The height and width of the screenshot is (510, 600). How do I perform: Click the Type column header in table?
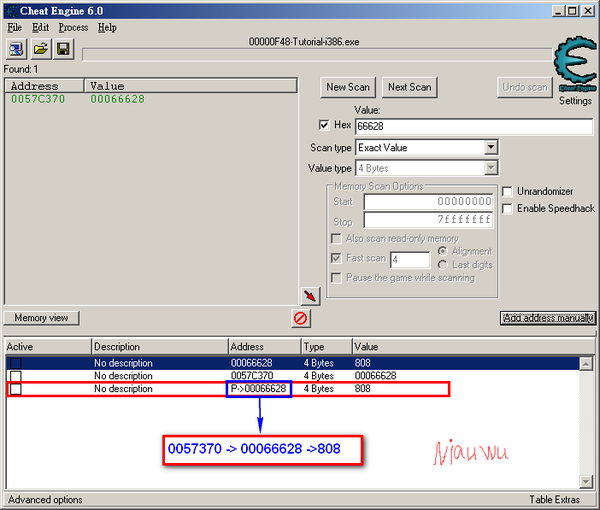pos(326,347)
